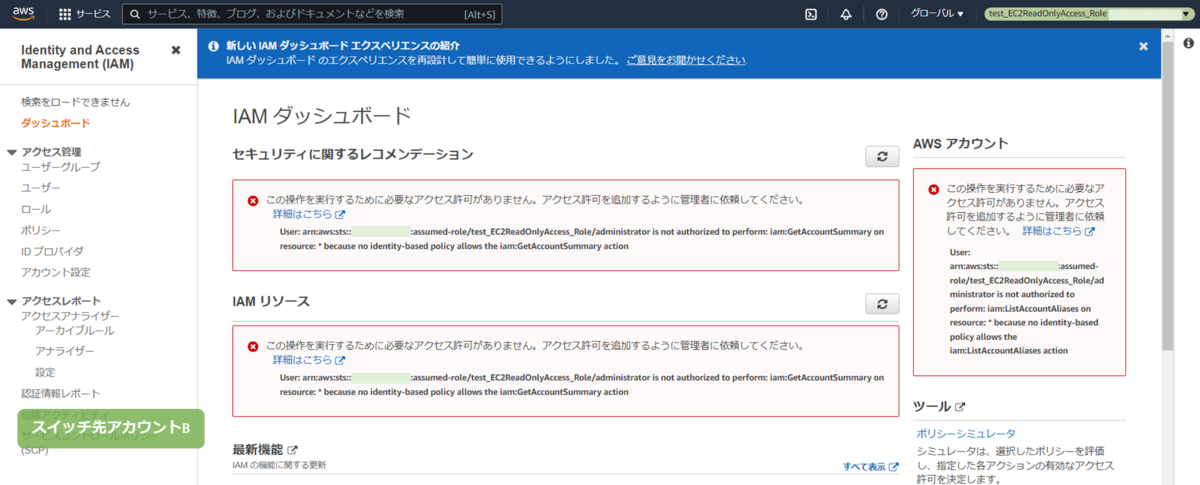
Task: Open ユーザー in the sidebar
Action: [41, 188]
